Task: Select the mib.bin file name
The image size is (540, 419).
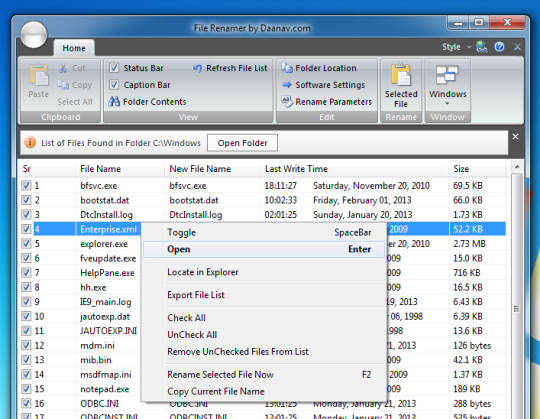Action: click(x=96, y=360)
